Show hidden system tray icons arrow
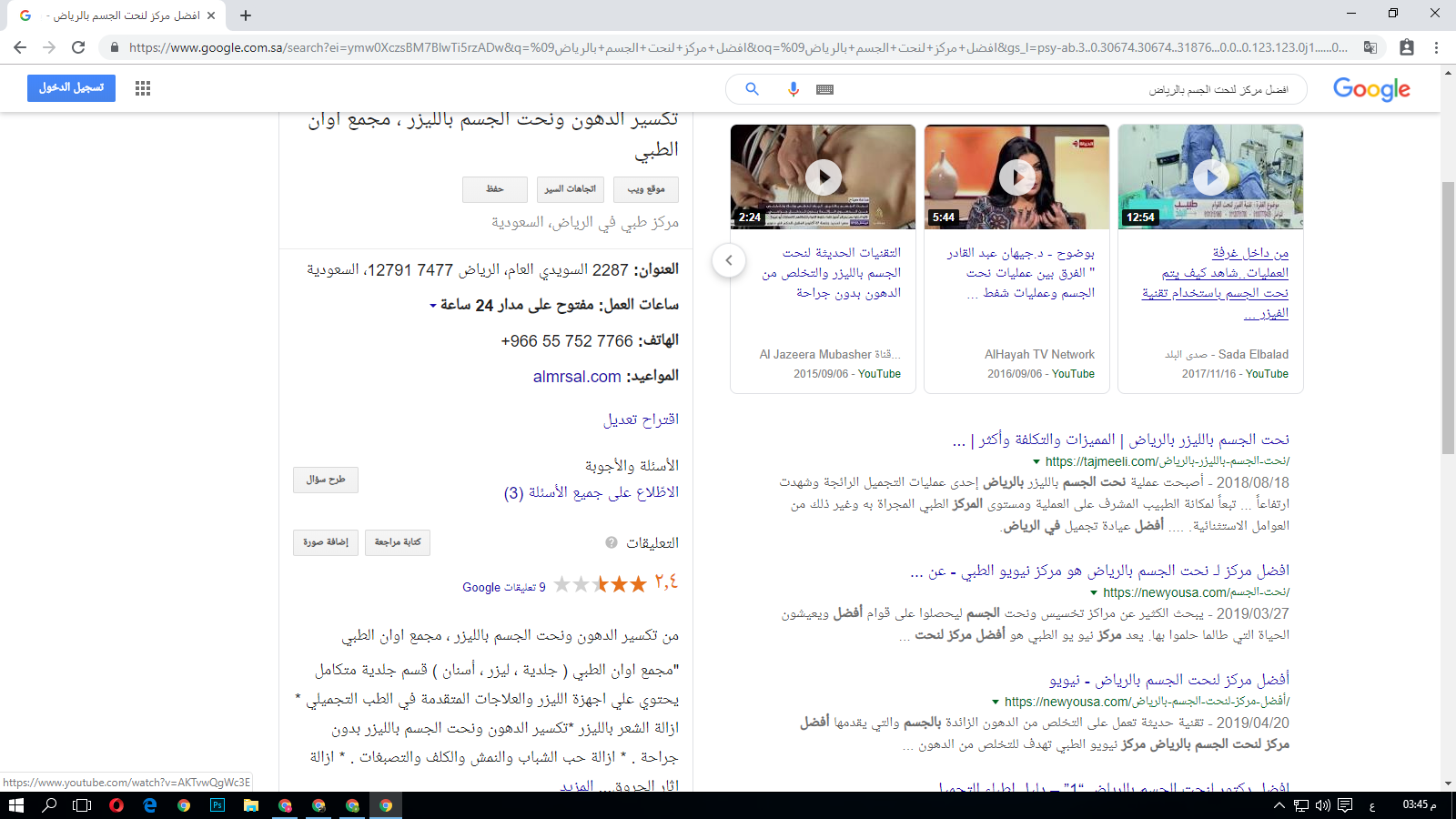 [x=1279, y=805]
